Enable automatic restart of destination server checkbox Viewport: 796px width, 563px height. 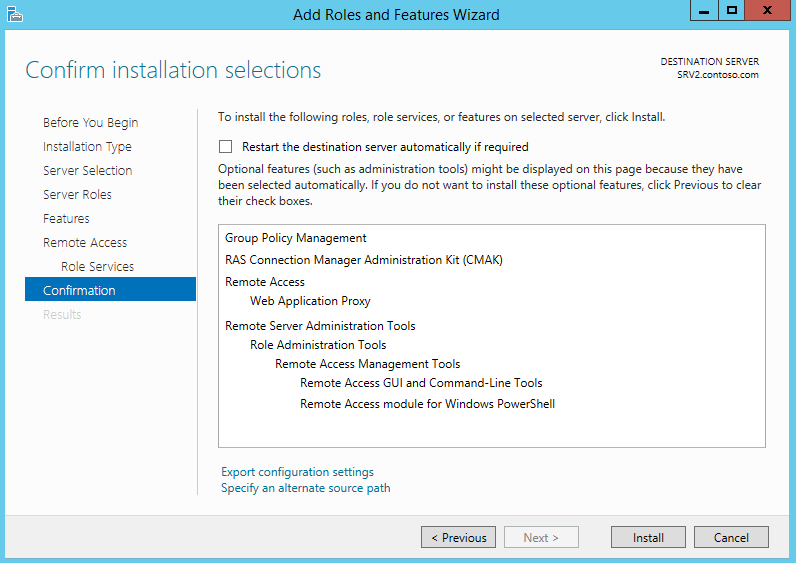[x=225, y=147]
